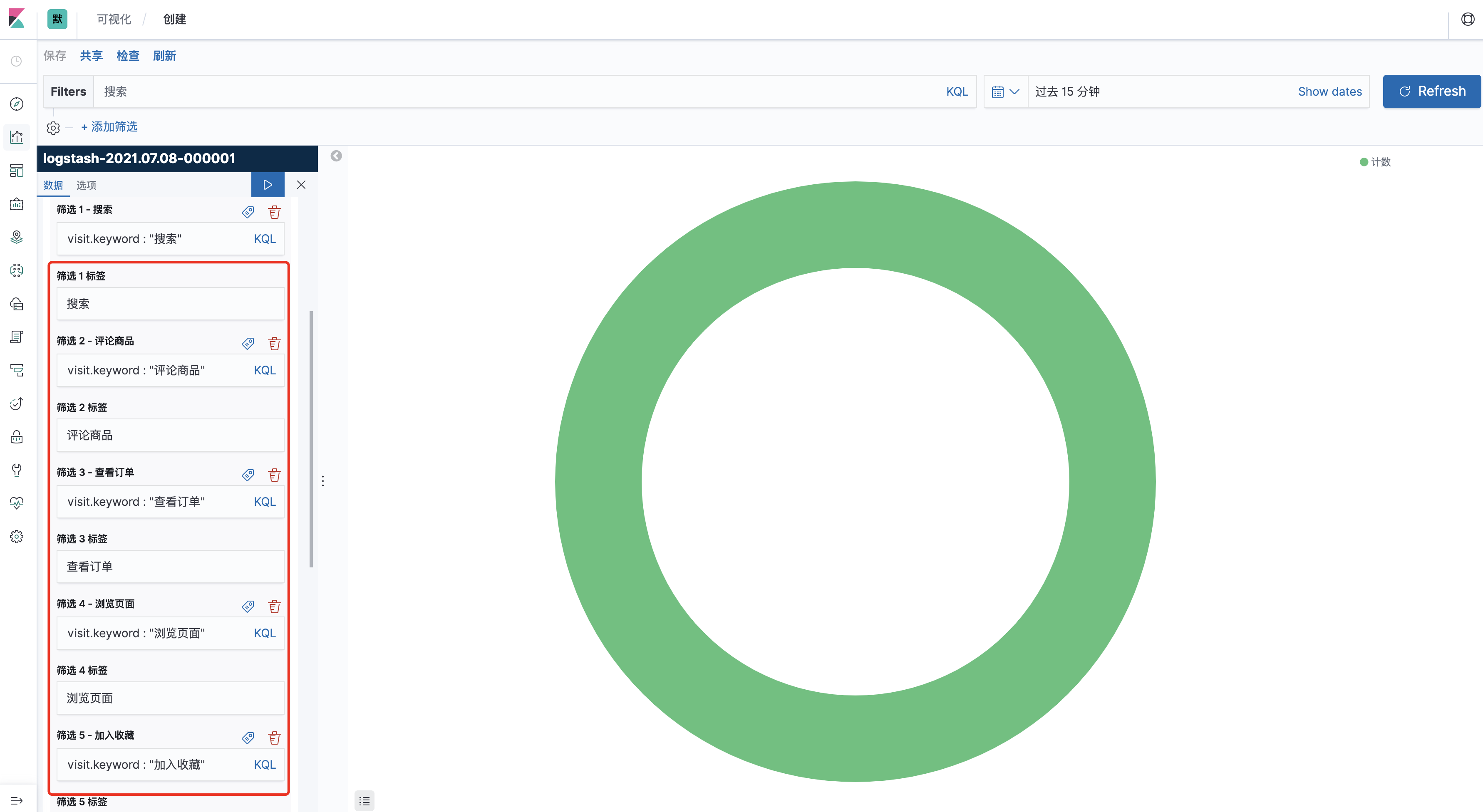Open the 检查 menu item

pyautogui.click(x=128, y=56)
